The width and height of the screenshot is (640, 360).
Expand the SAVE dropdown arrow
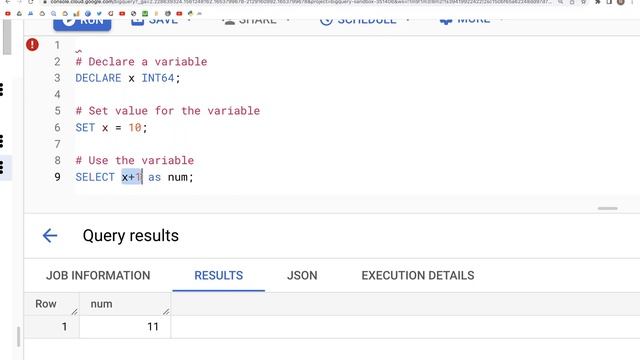pyautogui.click(x=189, y=20)
